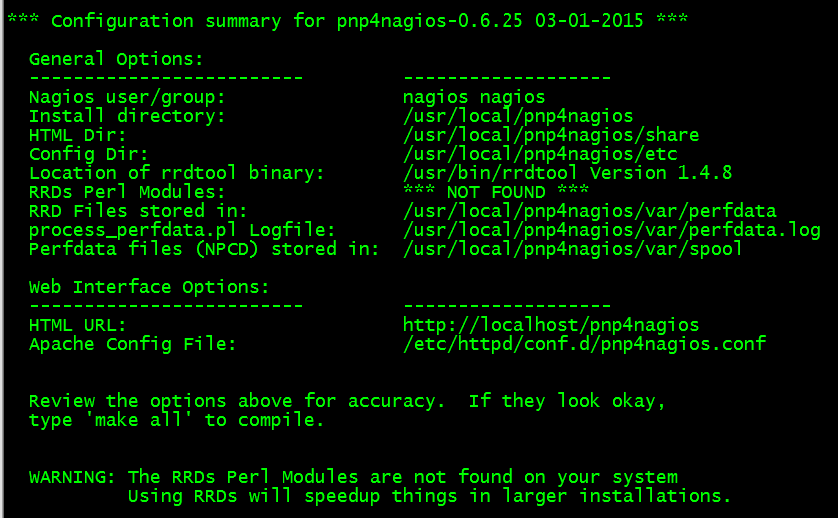The height and width of the screenshot is (518, 838).
Task: Click the 'nagios nagios' user/group value
Action: [474, 97]
